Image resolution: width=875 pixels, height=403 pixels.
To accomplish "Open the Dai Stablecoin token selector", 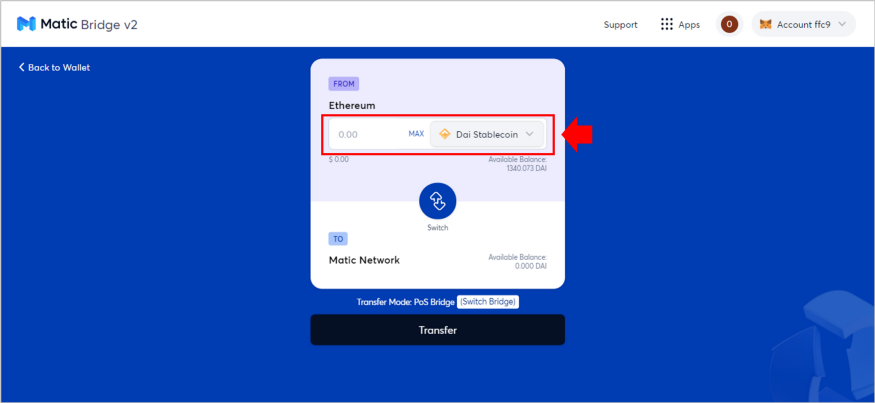I will 487,134.
